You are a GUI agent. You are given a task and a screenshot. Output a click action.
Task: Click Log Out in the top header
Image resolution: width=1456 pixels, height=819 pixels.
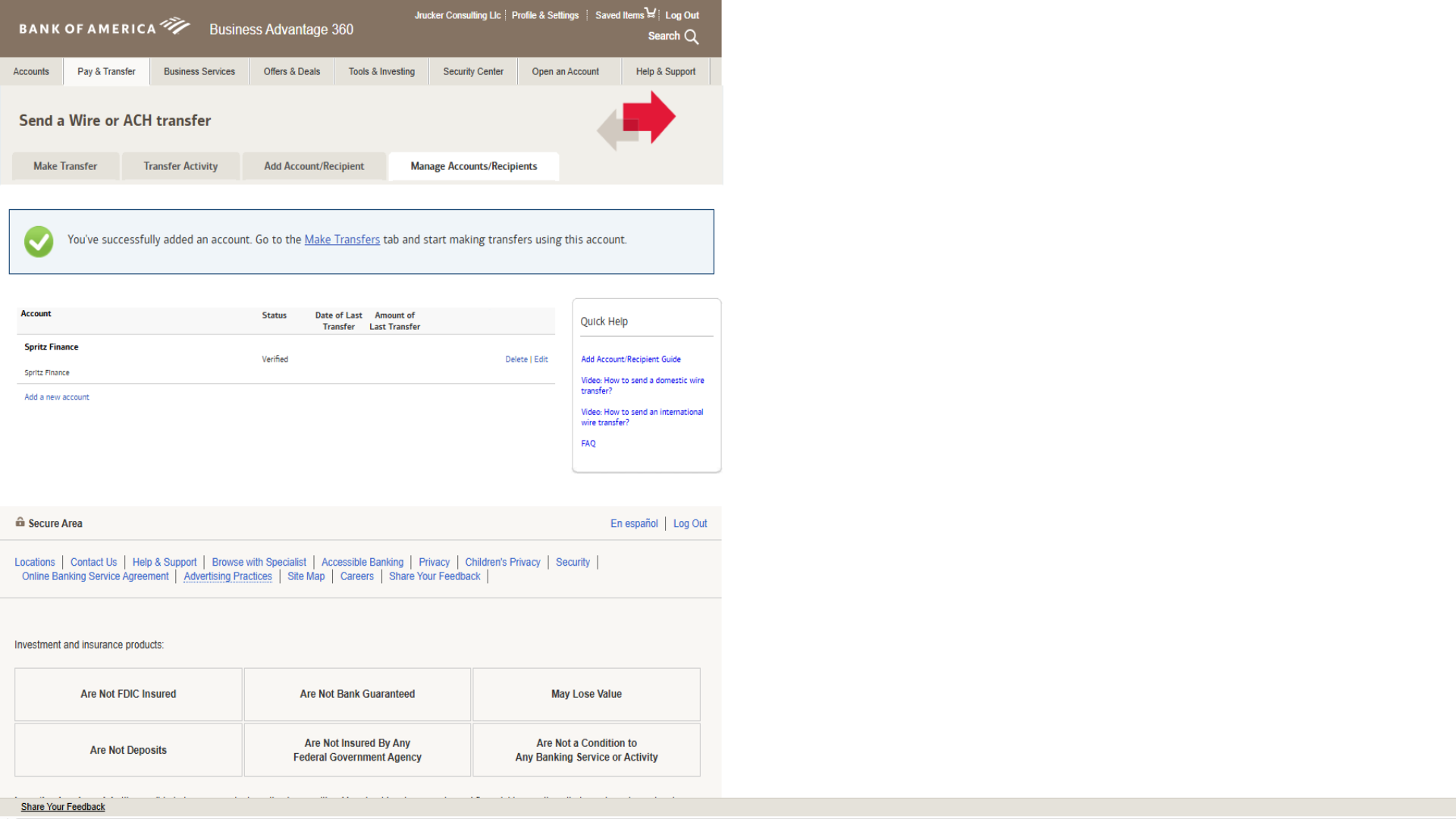click(682, 15)
